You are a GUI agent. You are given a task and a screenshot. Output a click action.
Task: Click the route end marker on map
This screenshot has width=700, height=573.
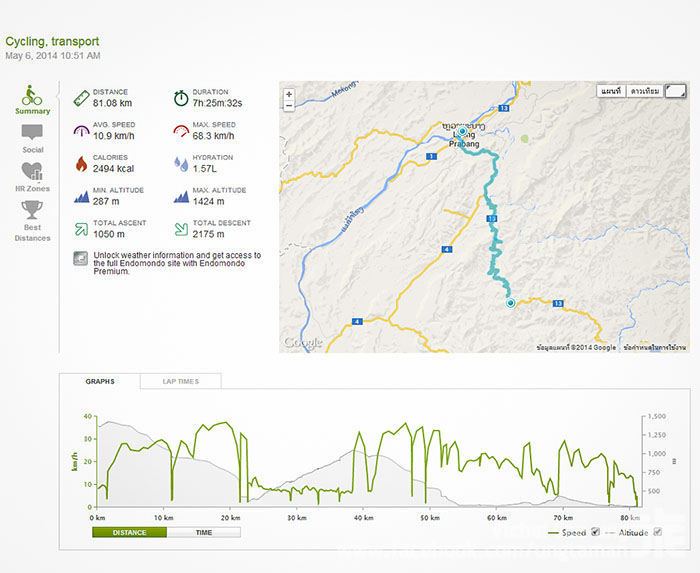point(510,303)
